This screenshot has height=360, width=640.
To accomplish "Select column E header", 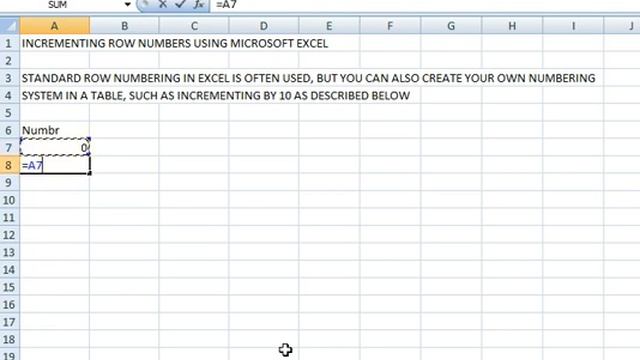I will point(329,26).
